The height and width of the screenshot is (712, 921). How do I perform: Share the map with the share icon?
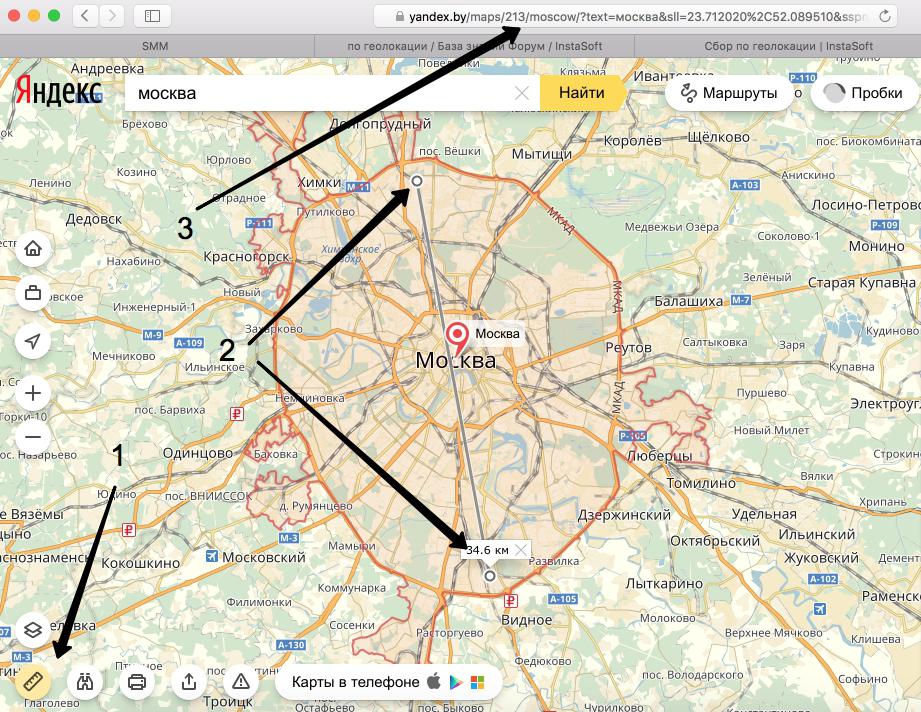(189, 681)
